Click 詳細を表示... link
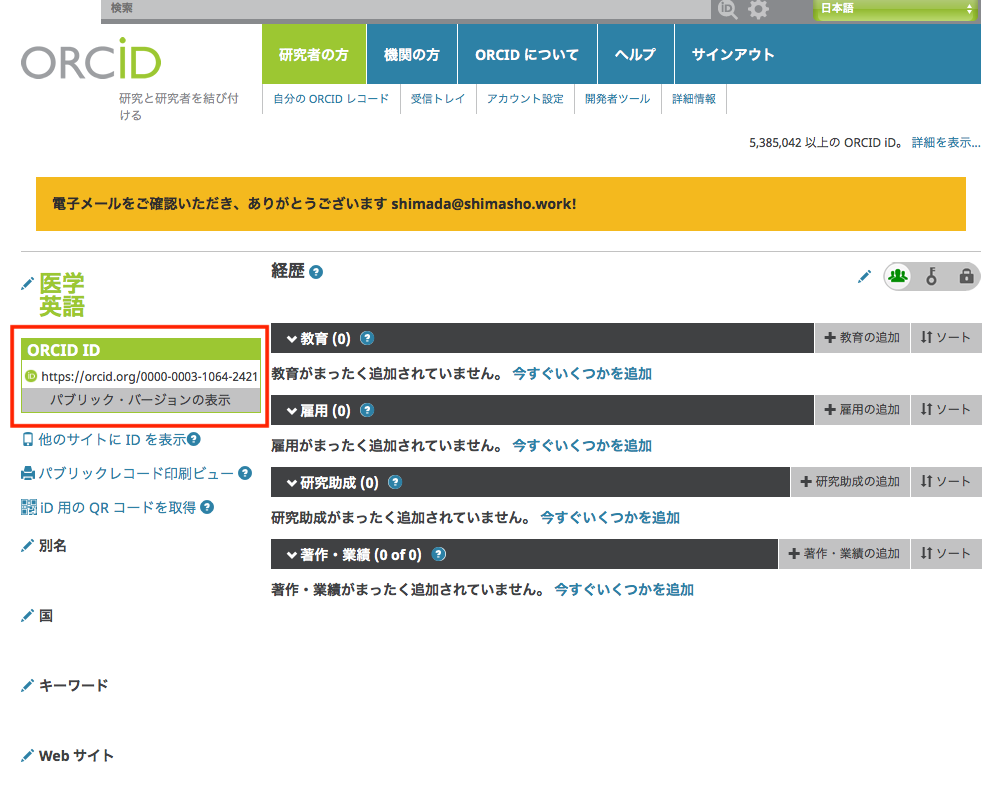 pos(946,142)
